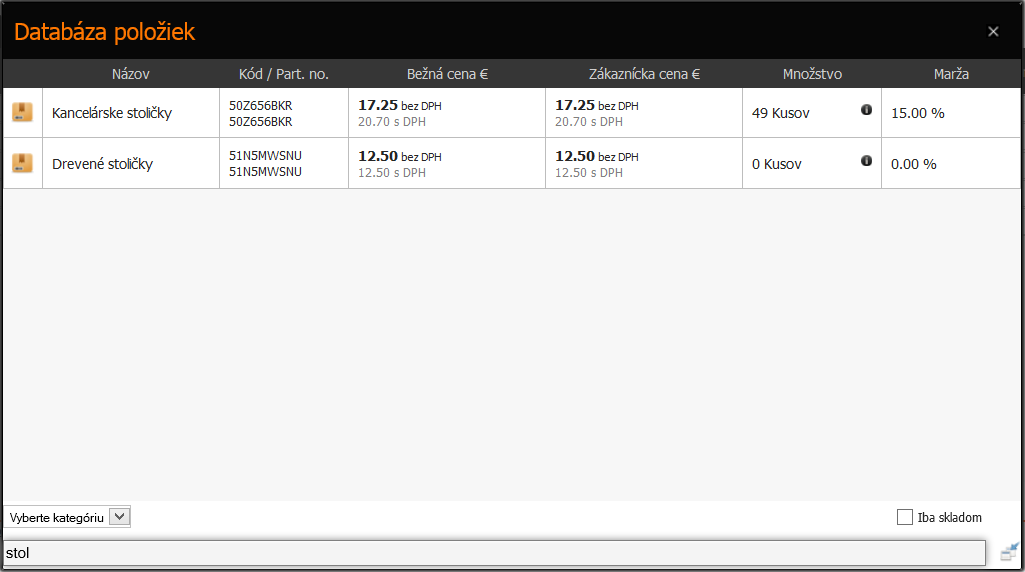Viewport: 1025px width, 572px height.
Task: Click the package icon for Drevené stoličky
Action: [x=22, y=163]
